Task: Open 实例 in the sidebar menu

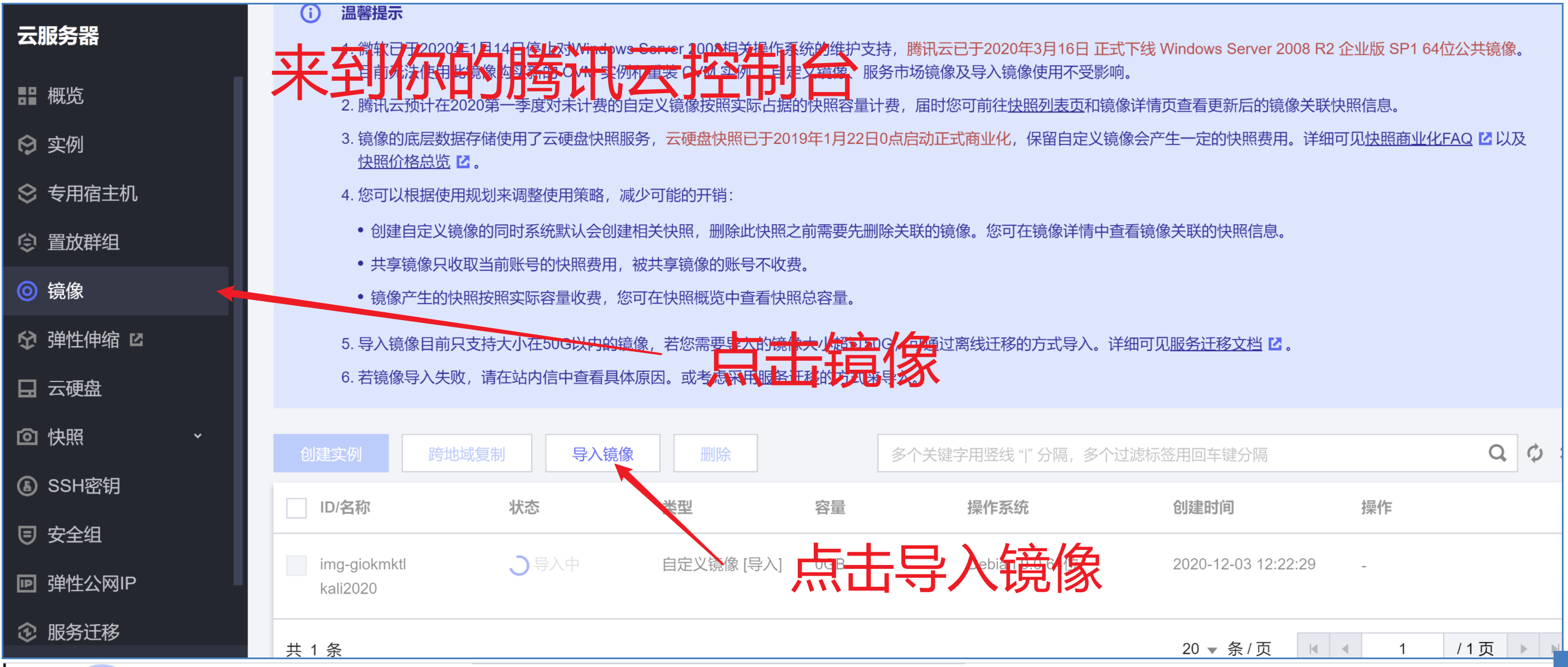Action: [65, 144]
